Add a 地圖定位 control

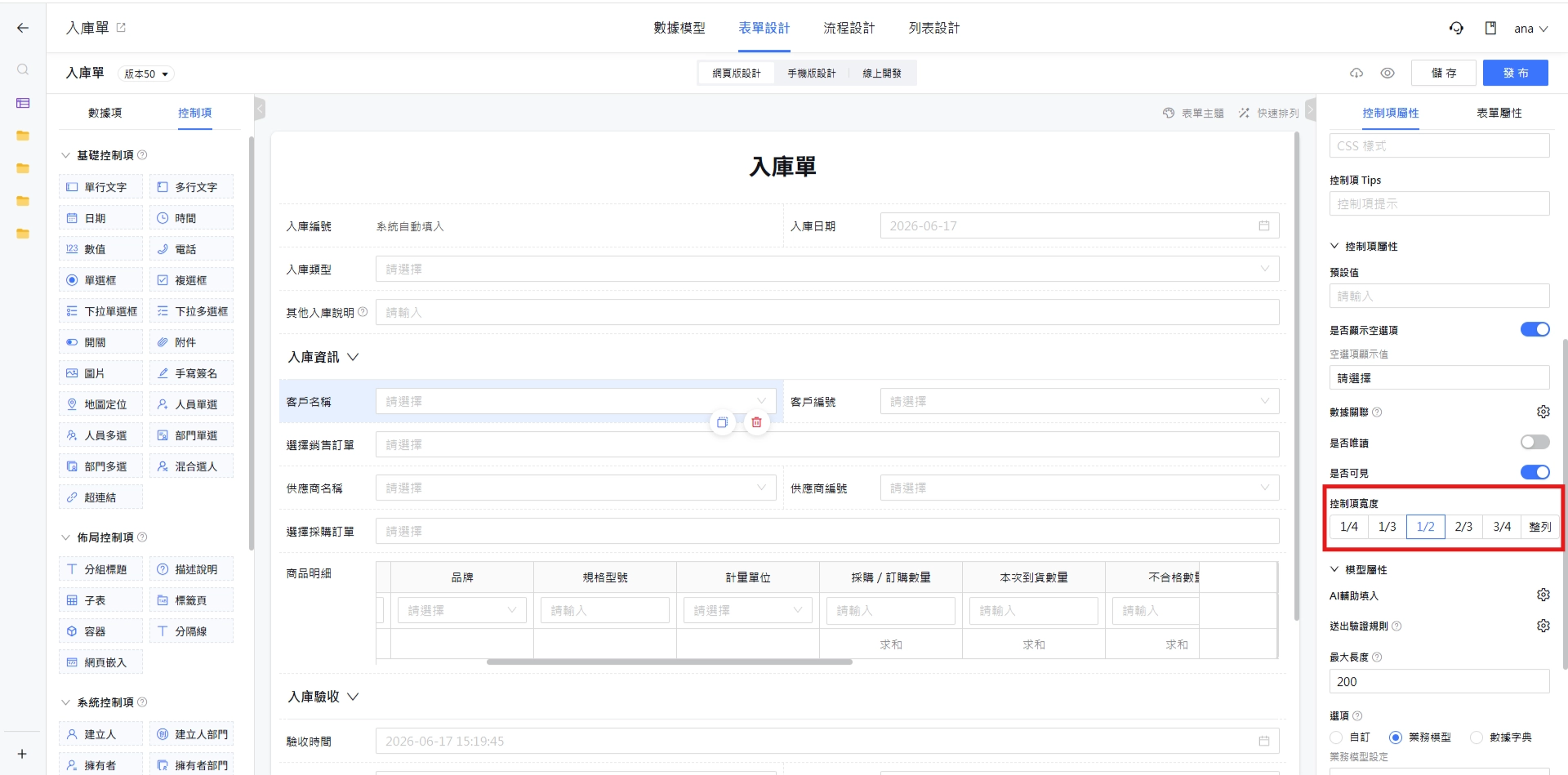(x=100, y=404)
